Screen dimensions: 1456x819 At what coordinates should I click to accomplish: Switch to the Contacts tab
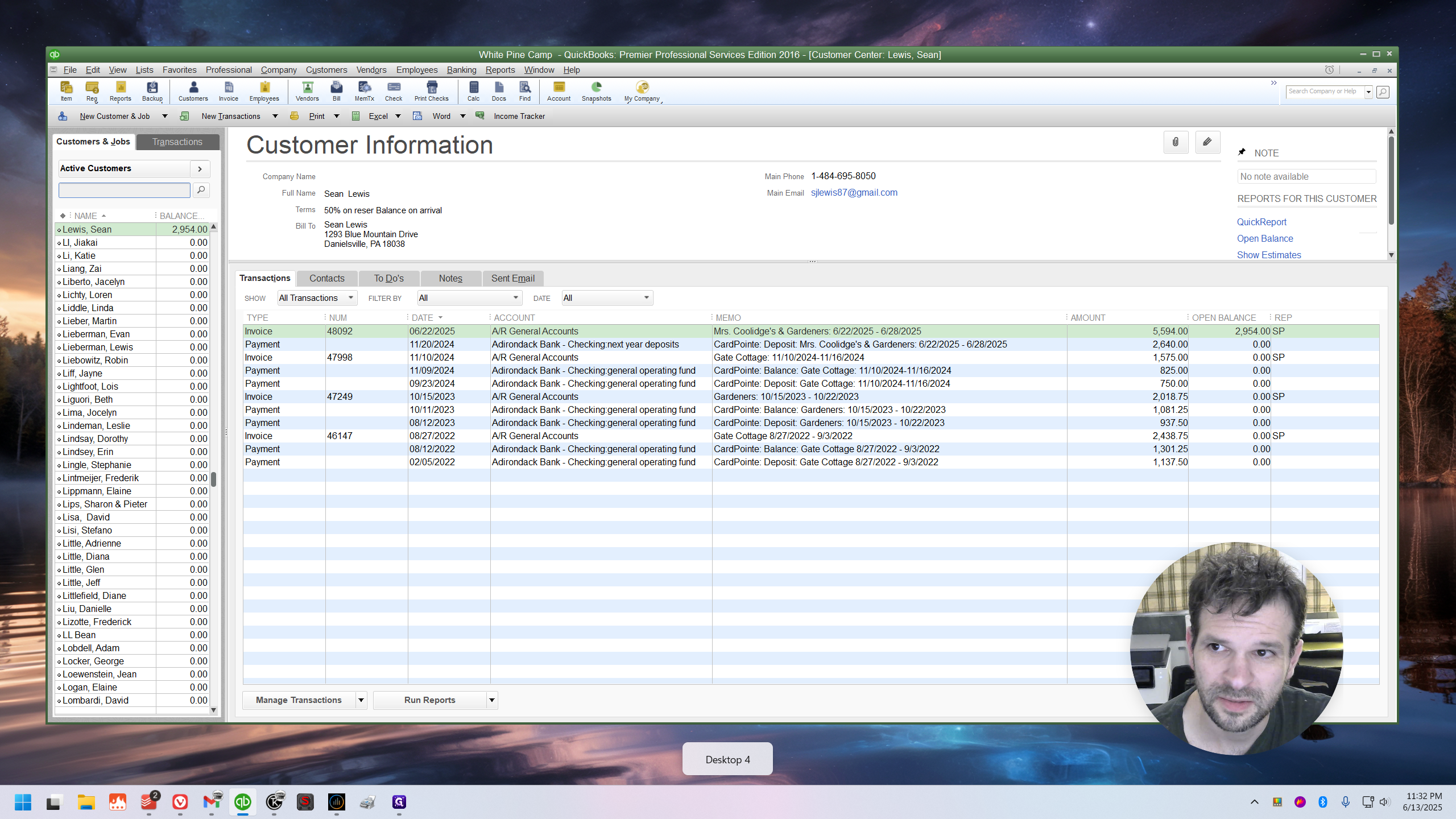[x=327, y=279]
